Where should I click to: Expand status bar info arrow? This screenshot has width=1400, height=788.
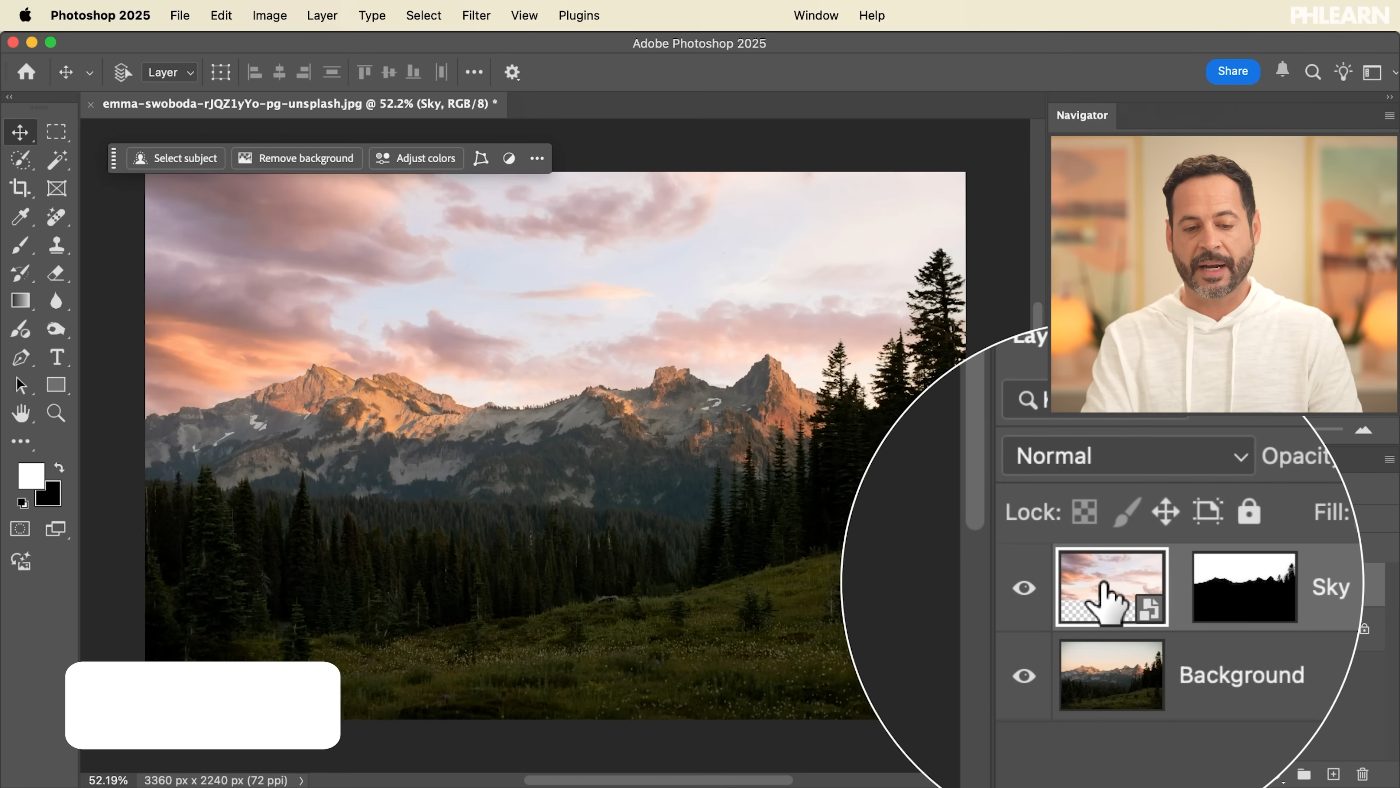point(301,780)
